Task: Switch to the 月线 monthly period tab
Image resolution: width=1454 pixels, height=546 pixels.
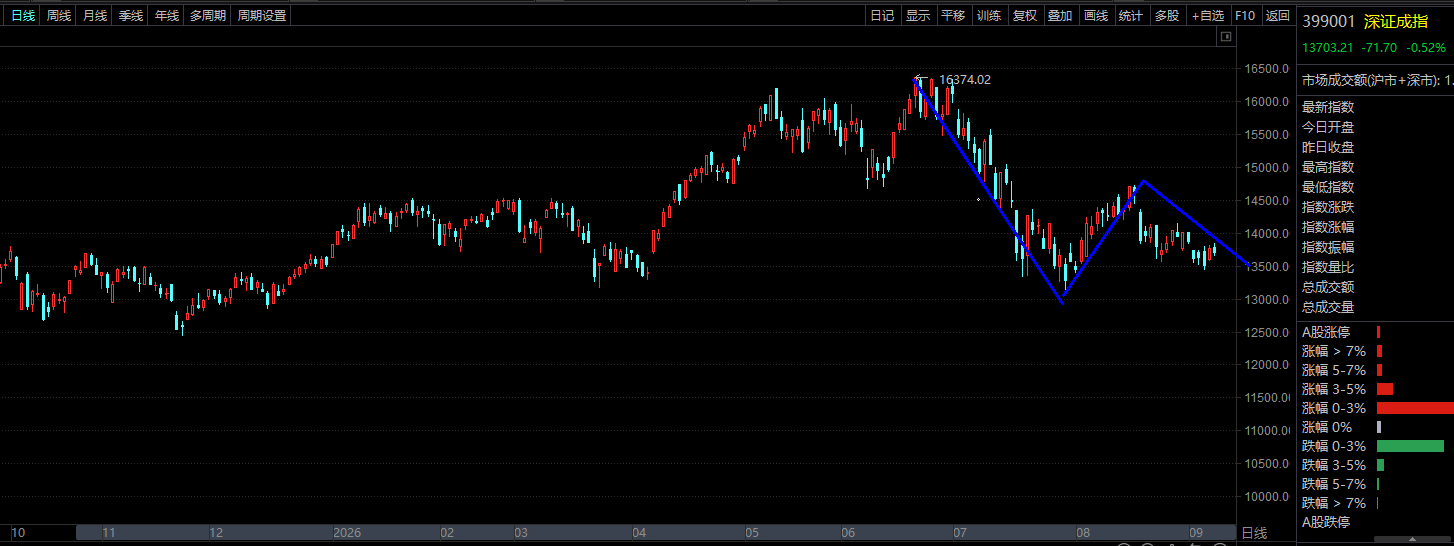Action: [94, 15]
